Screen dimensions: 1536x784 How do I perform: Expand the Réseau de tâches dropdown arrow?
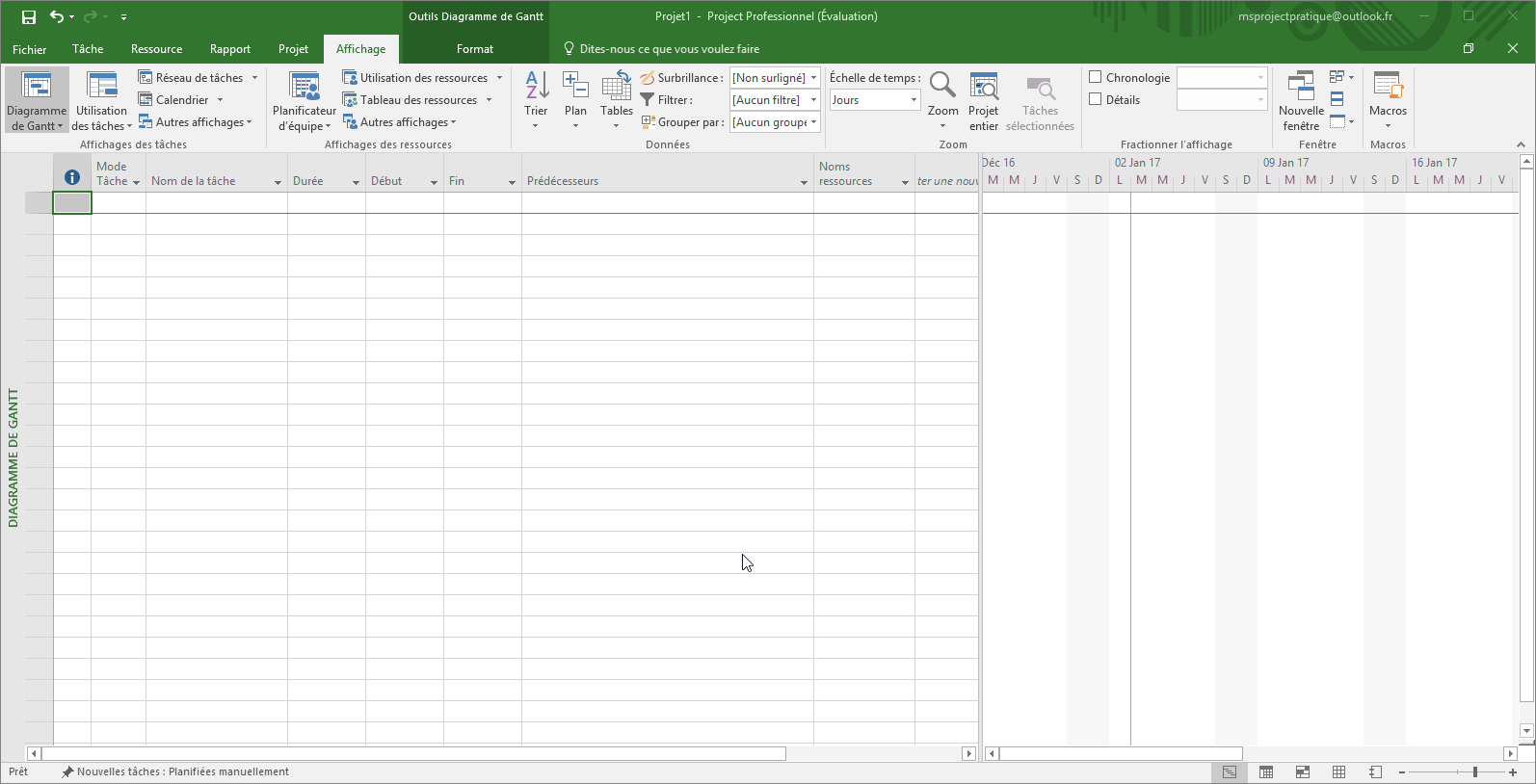pos(255,78)
